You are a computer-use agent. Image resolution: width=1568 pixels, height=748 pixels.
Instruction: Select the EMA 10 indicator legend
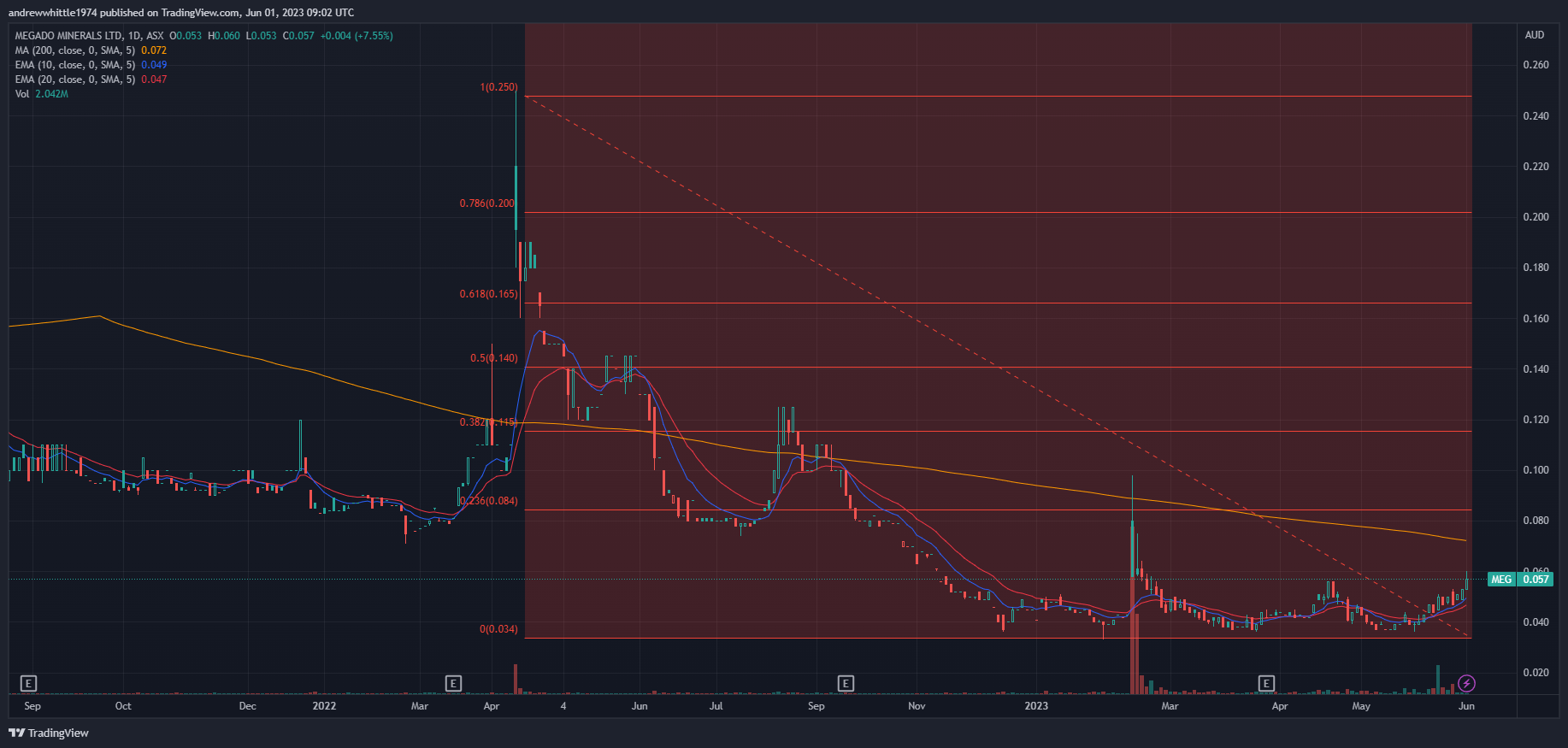pos(74,65)
